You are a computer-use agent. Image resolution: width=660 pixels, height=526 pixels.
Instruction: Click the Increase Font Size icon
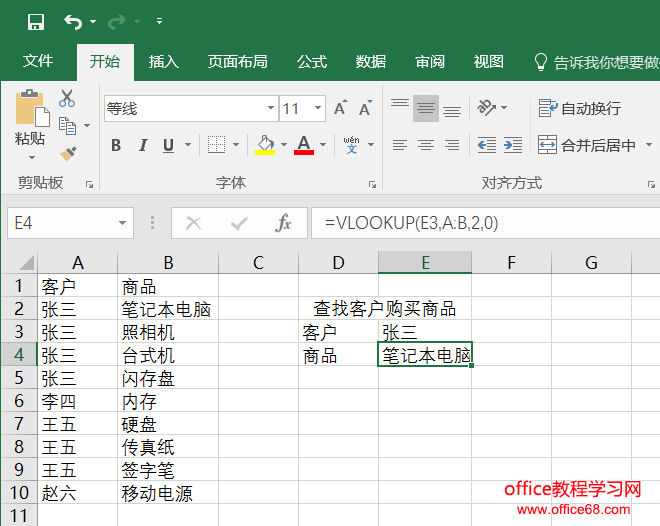point(341,108)
